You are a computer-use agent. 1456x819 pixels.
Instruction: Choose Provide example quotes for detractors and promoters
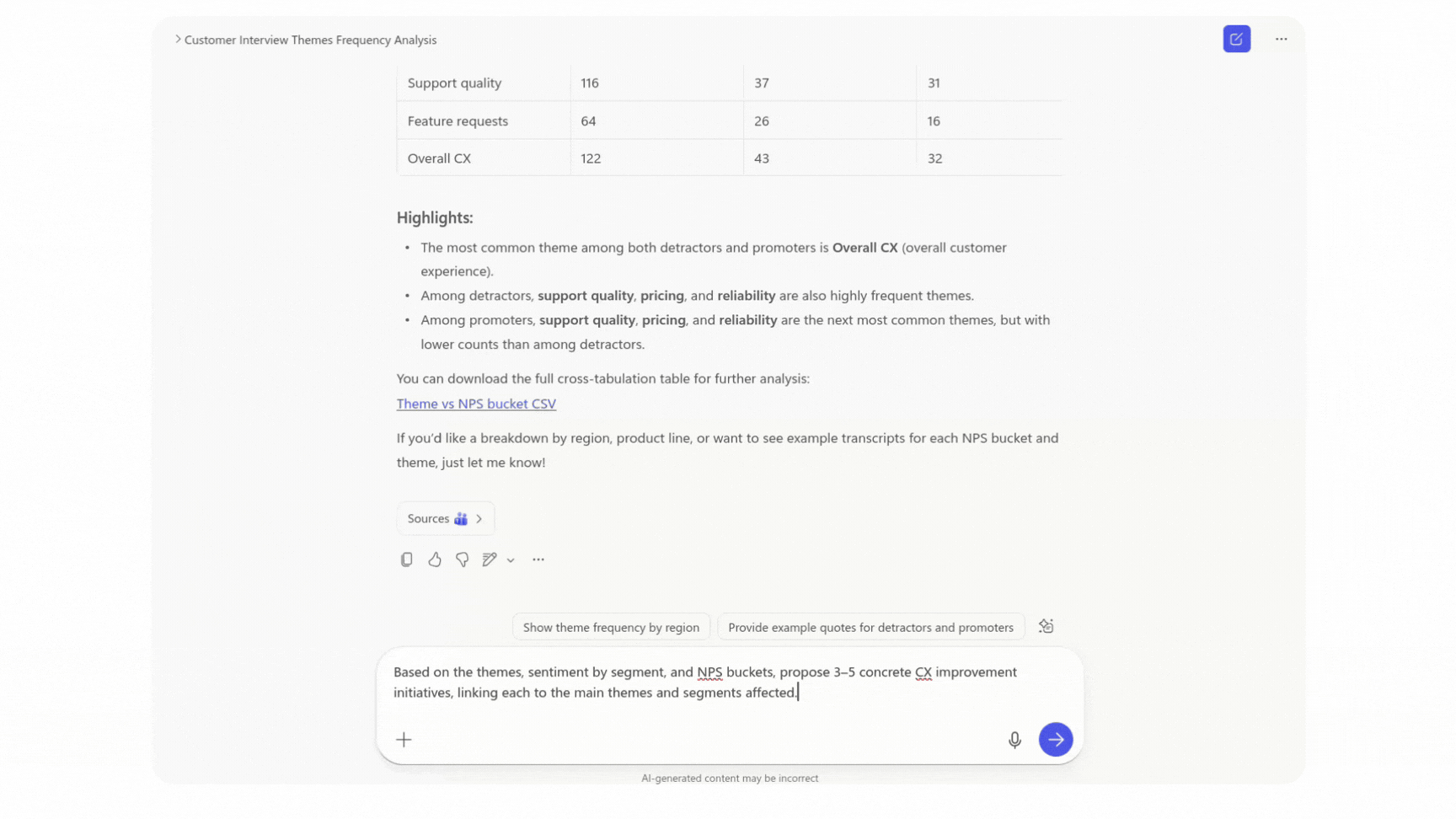click(870, 626)
